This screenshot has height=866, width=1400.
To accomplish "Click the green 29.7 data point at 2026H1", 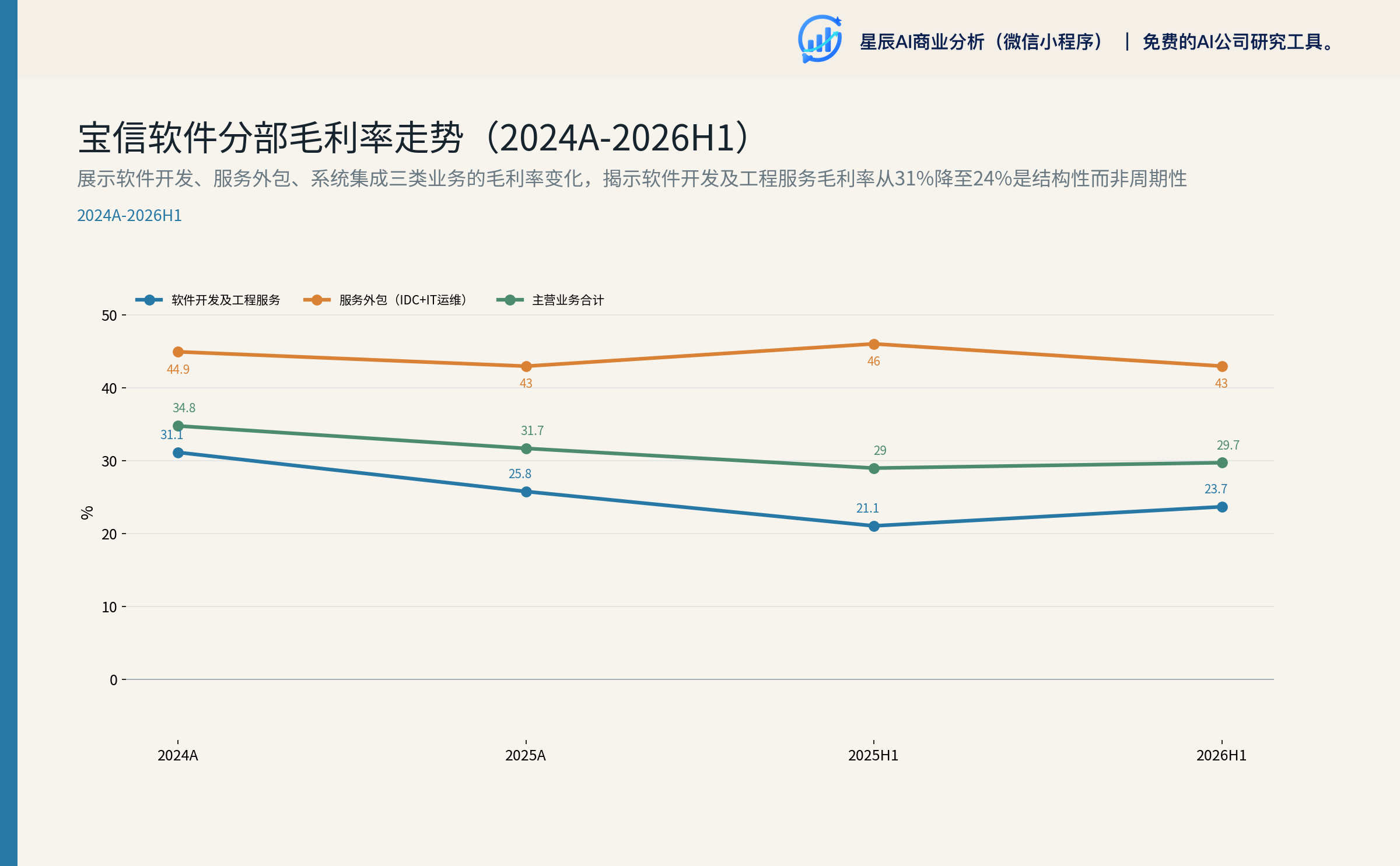I will click(1222, 462).
